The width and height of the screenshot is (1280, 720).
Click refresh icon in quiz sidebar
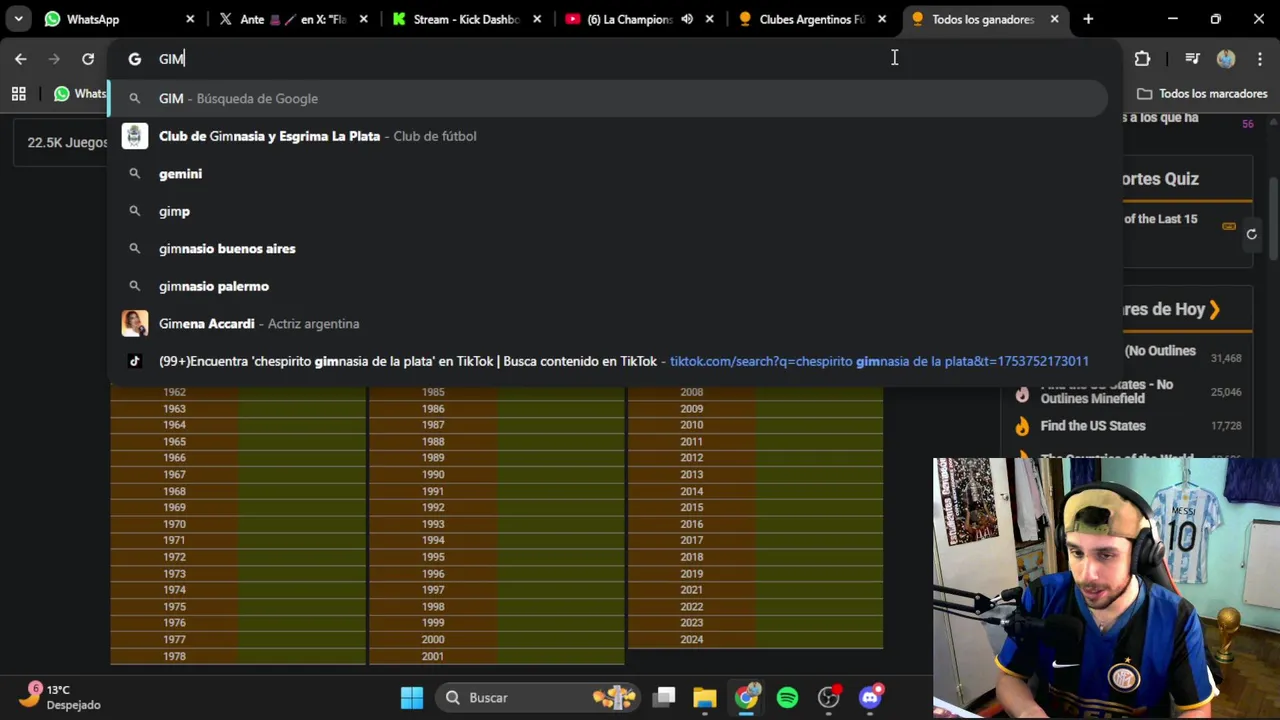[x=1251, y=234]
